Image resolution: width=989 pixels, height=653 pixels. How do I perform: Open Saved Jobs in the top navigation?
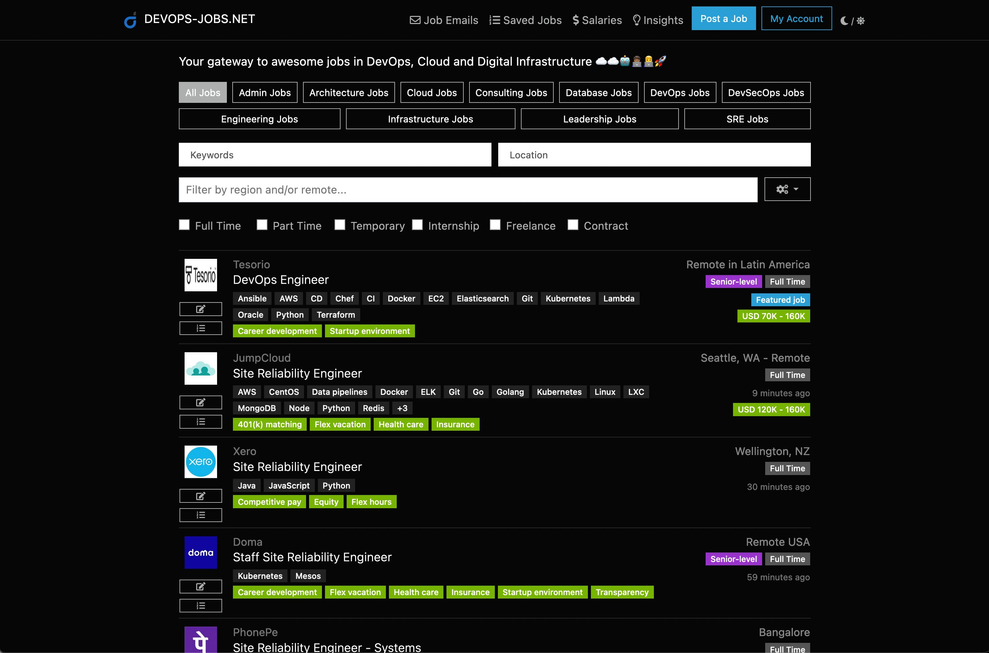(x=526, y=20)
